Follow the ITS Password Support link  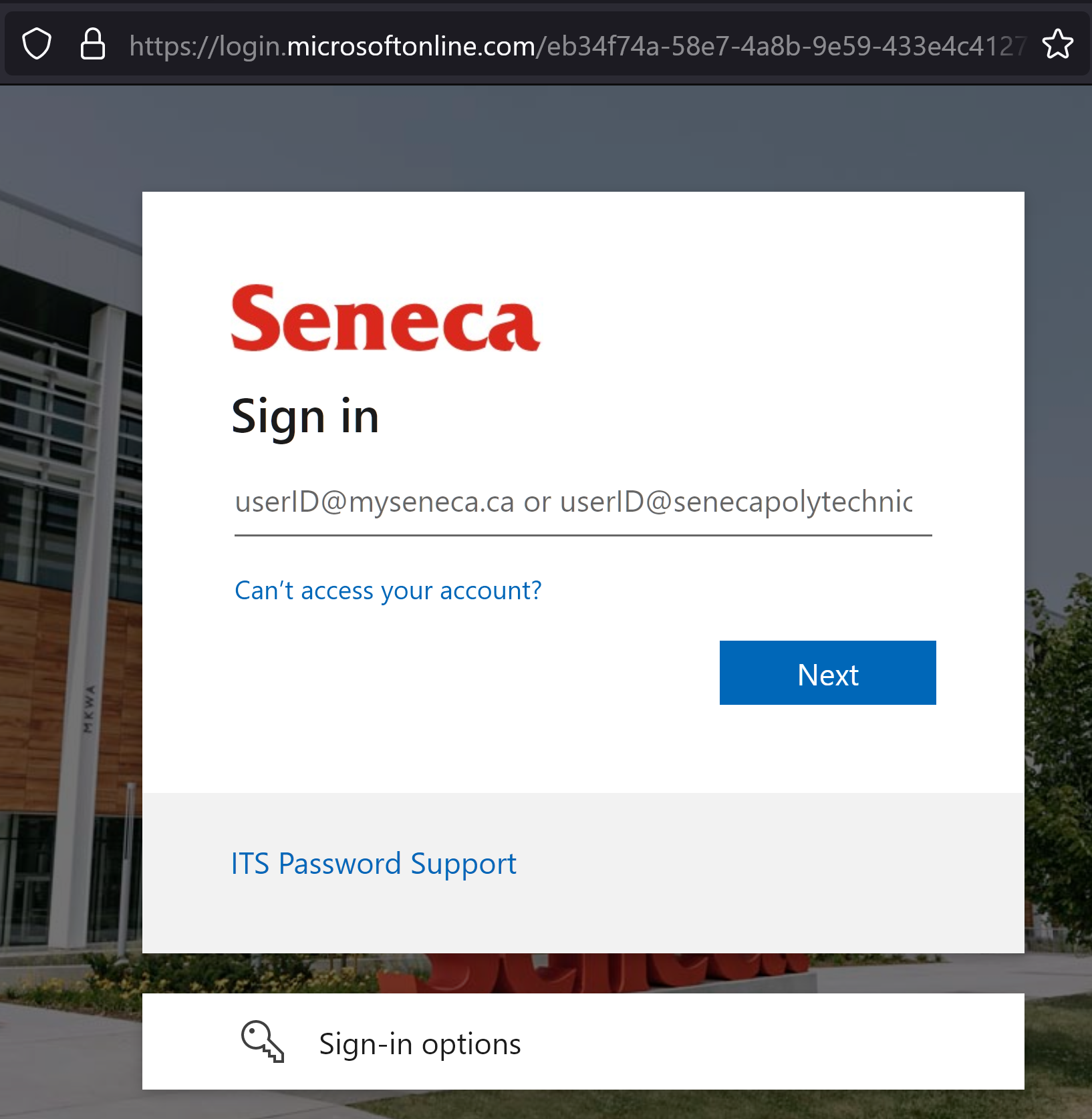(374, 864)
